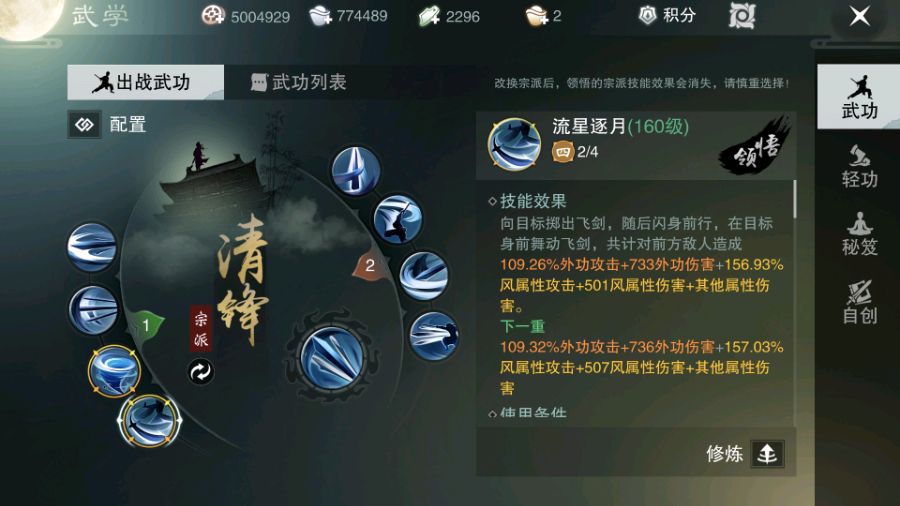The height and width of the screenshot is (506, 900).
Task: Click the sect swap circular arrows icon
Action: [x=201, y=372]
